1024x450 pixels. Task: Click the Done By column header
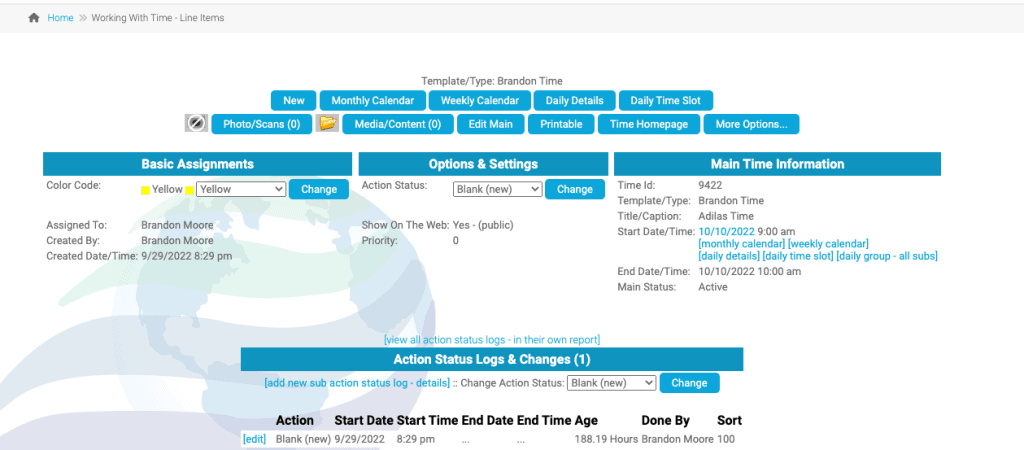(x=665, y=421)
